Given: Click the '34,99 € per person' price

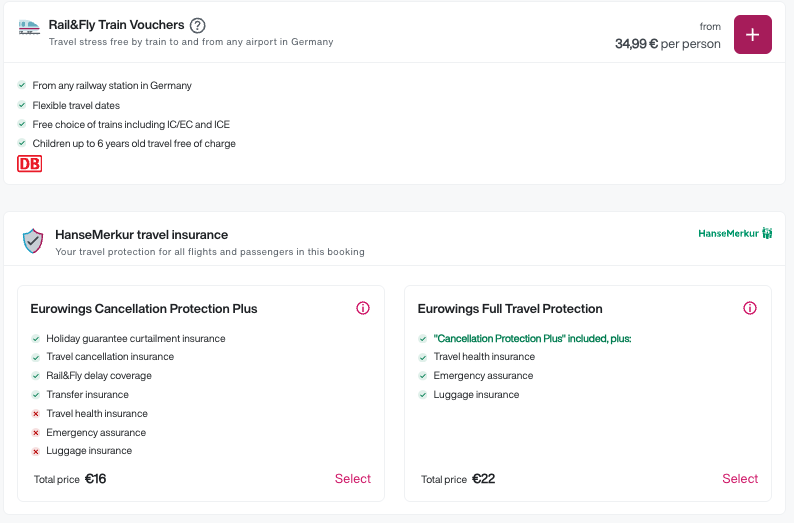Looking at the screenshot, I should (667, 44).
